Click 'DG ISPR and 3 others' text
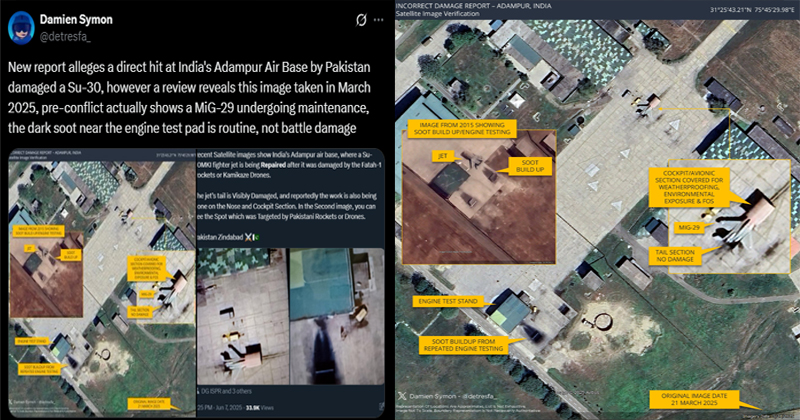This screenshot has height=420, width=800. [x=226, y=391]
